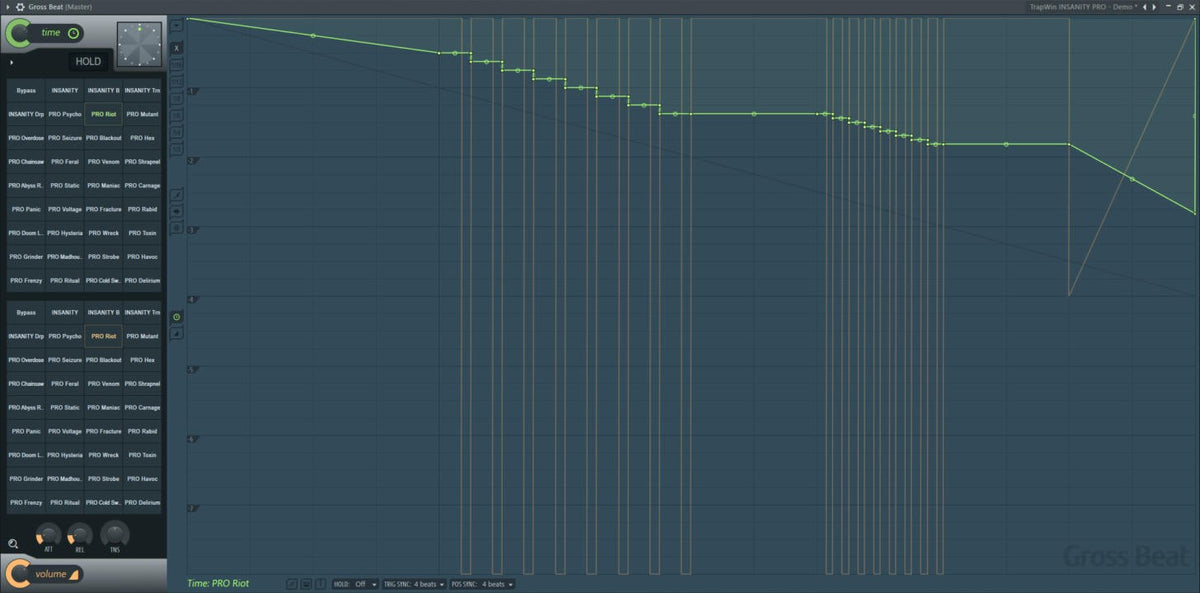
Task: Click the X button atop envelope toolbar
Action: (177, 47)
